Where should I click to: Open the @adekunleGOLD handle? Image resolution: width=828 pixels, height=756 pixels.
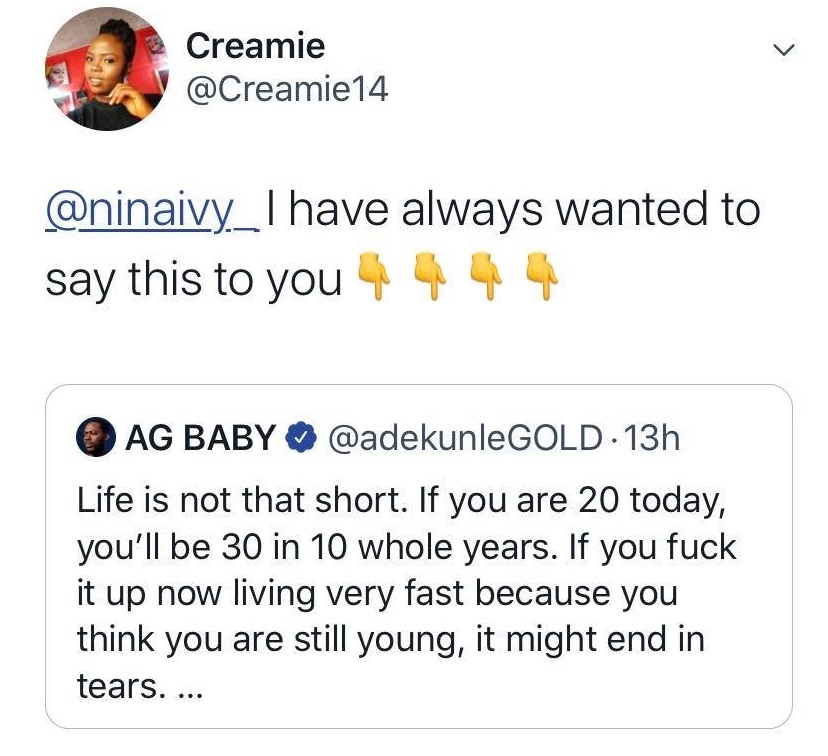coord(465,438)
